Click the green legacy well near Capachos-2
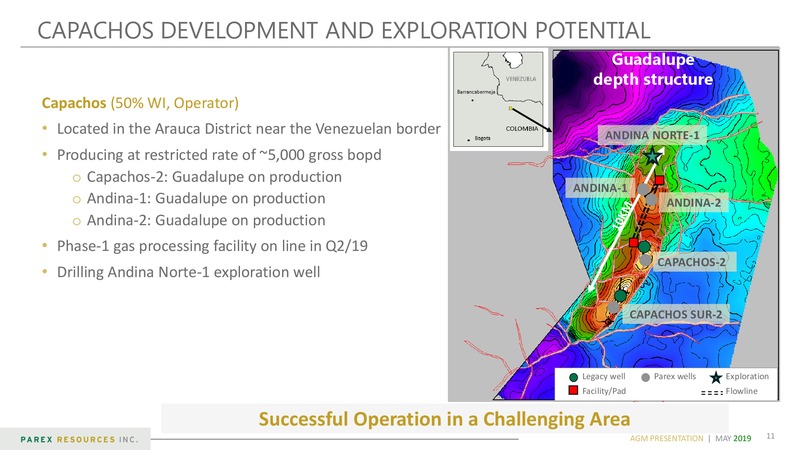 pos(644,247)
